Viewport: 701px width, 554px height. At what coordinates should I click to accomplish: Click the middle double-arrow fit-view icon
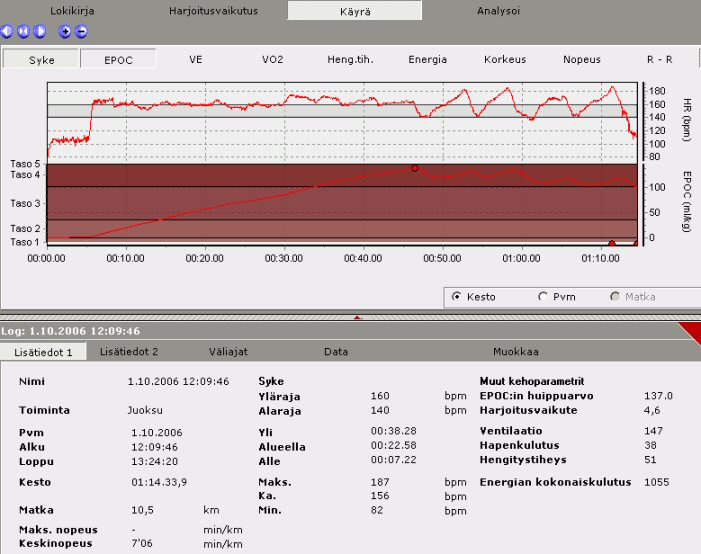(24, 31)
